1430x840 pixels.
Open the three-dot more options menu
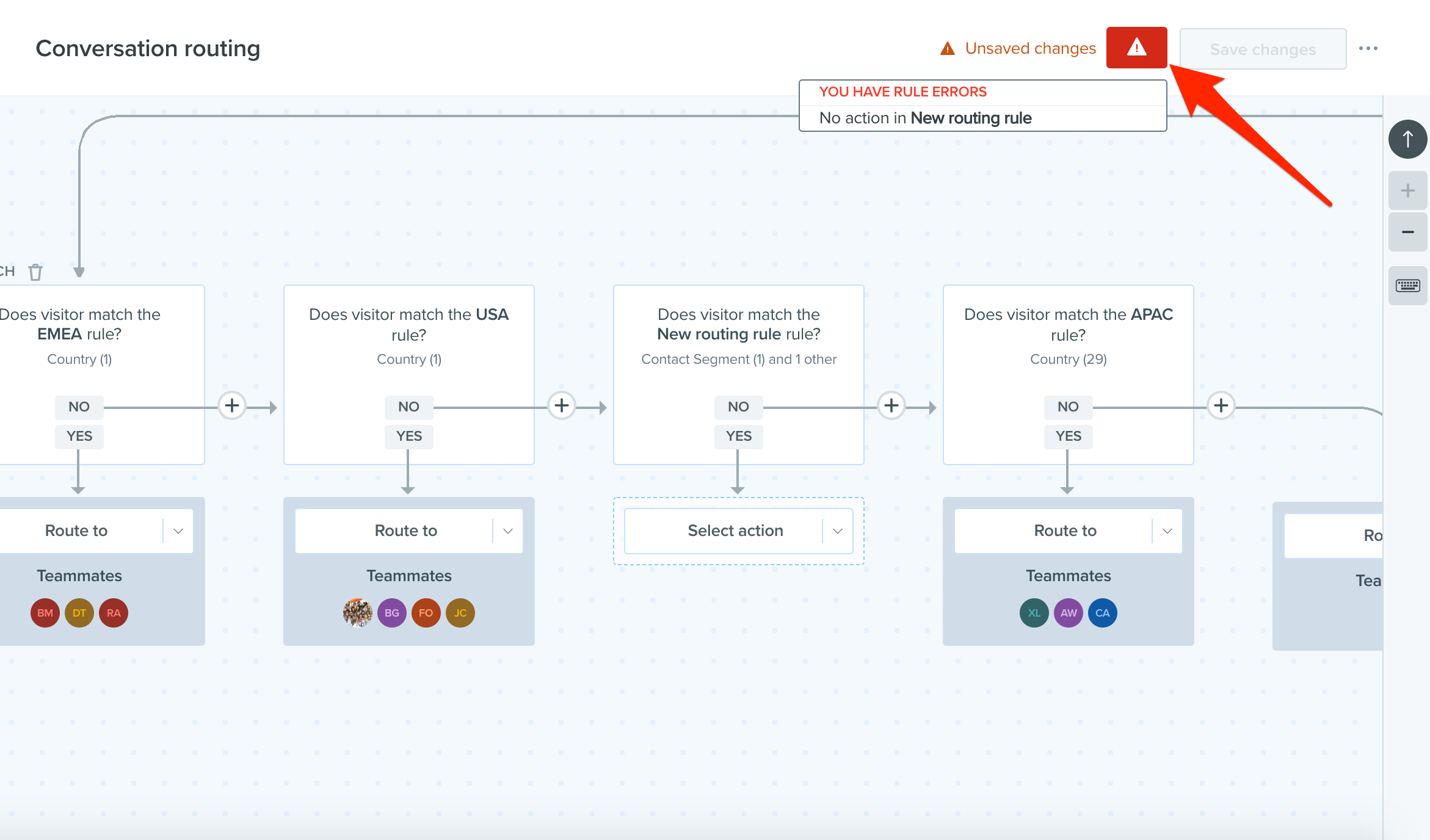click(1368, 48)
